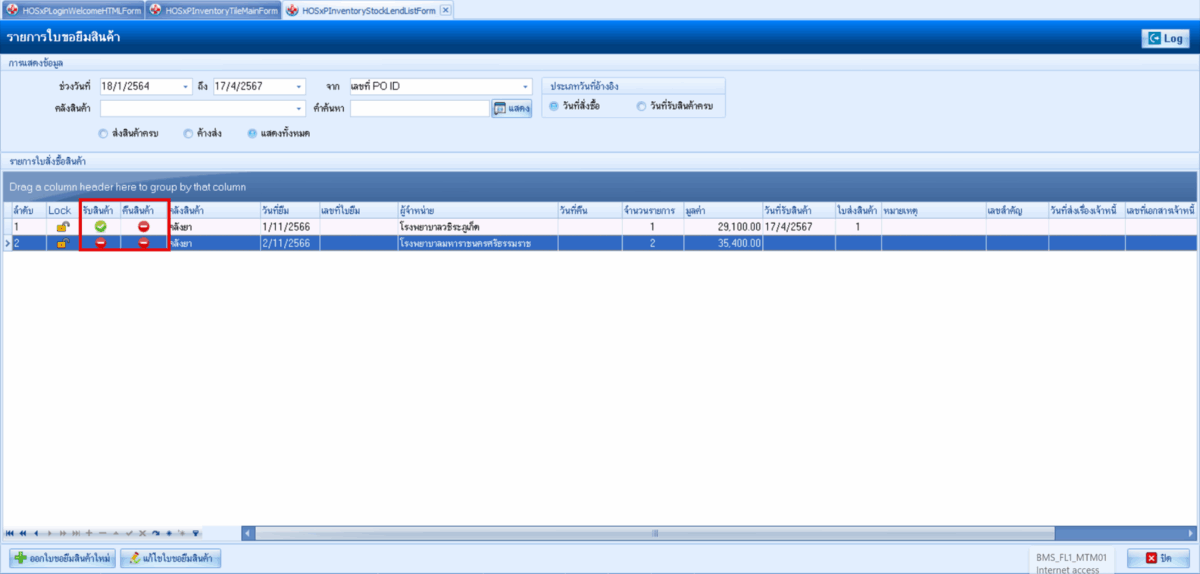Select the ค้างส่ง radio option
Image resolution: width=1200 pixels, height=574 pixels.
pos(188,133)
